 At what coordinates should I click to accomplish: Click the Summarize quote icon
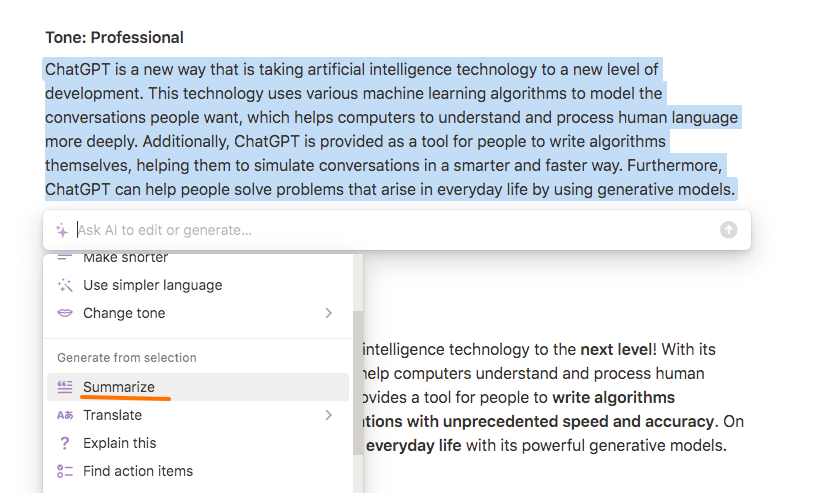click(x=65, y=387)
